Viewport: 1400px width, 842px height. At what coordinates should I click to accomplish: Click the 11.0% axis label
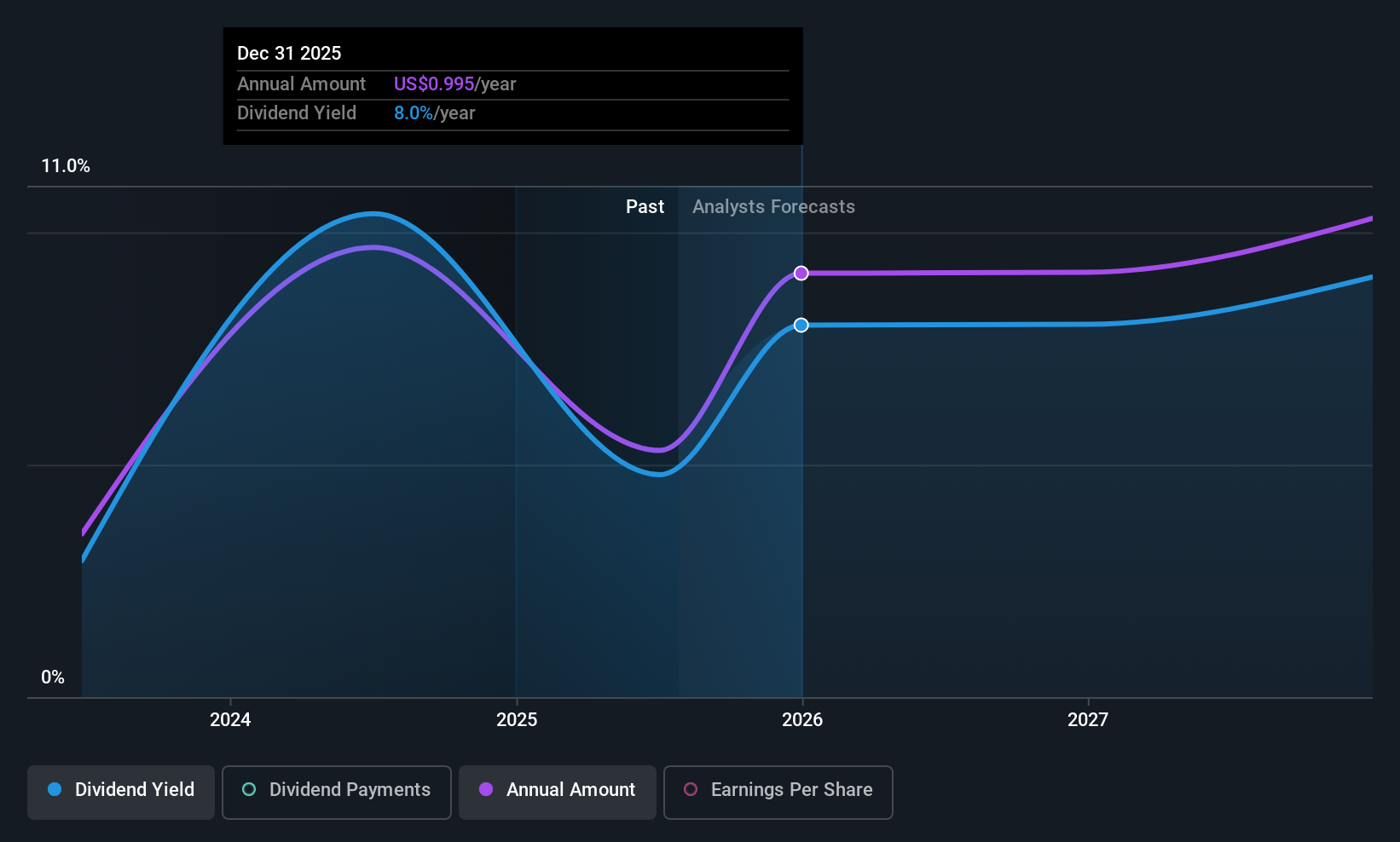pyautogui.click(x=66, y=166)
